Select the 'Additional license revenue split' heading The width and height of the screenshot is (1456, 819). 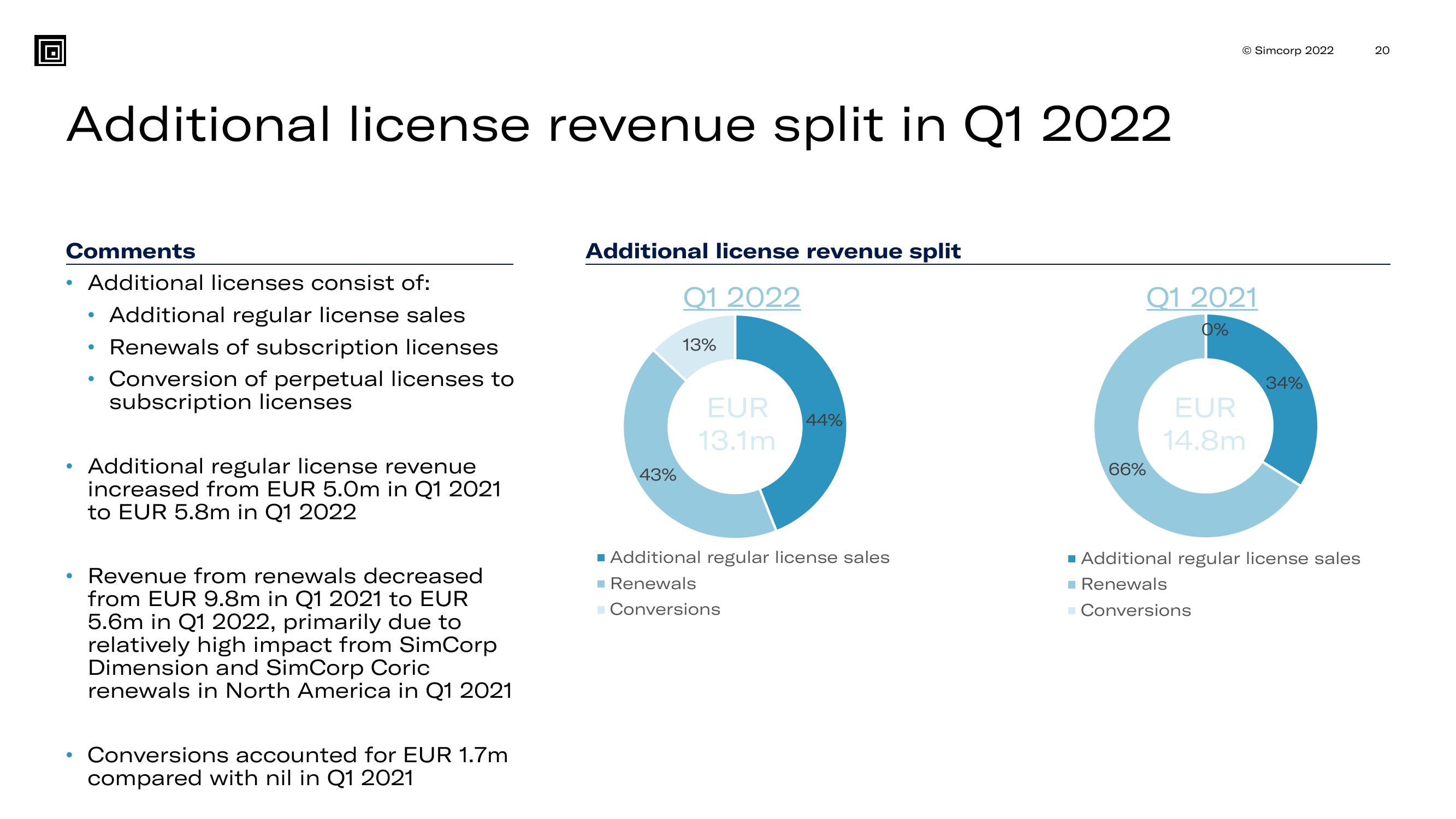(x=773, y=251)
